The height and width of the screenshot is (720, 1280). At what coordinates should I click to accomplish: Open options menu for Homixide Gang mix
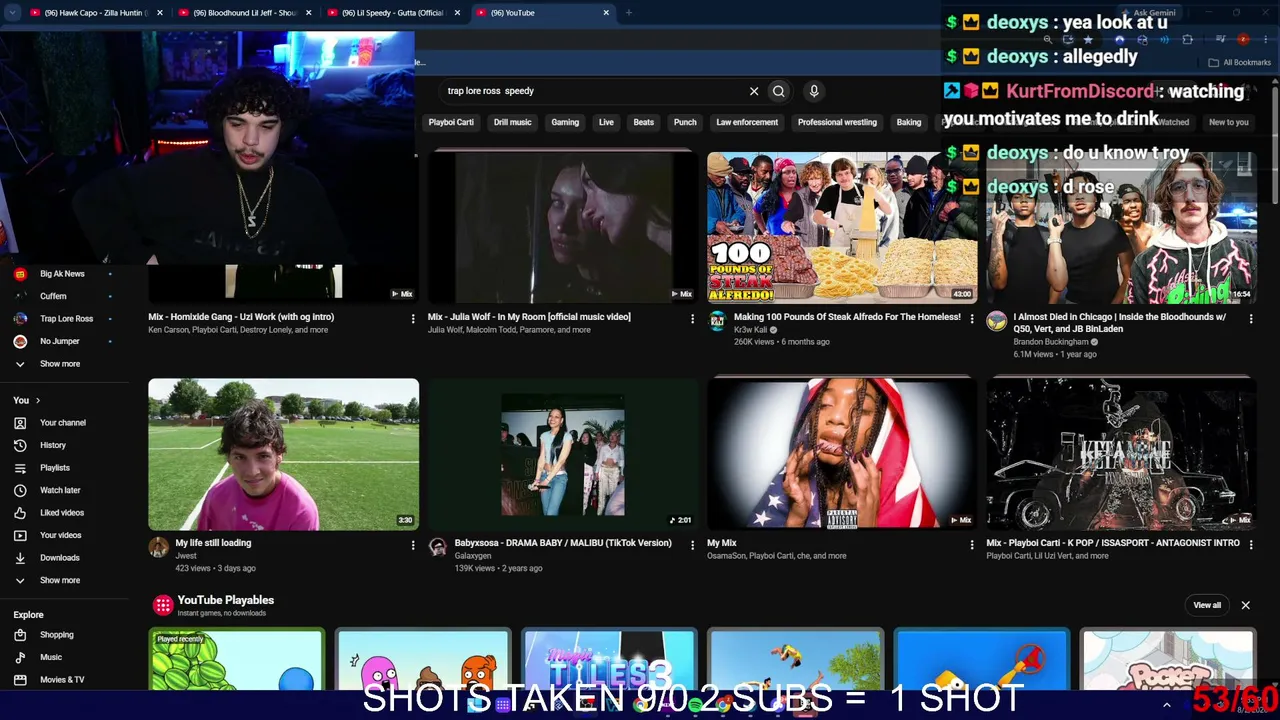pyautogui.click(x=413, y=319)
